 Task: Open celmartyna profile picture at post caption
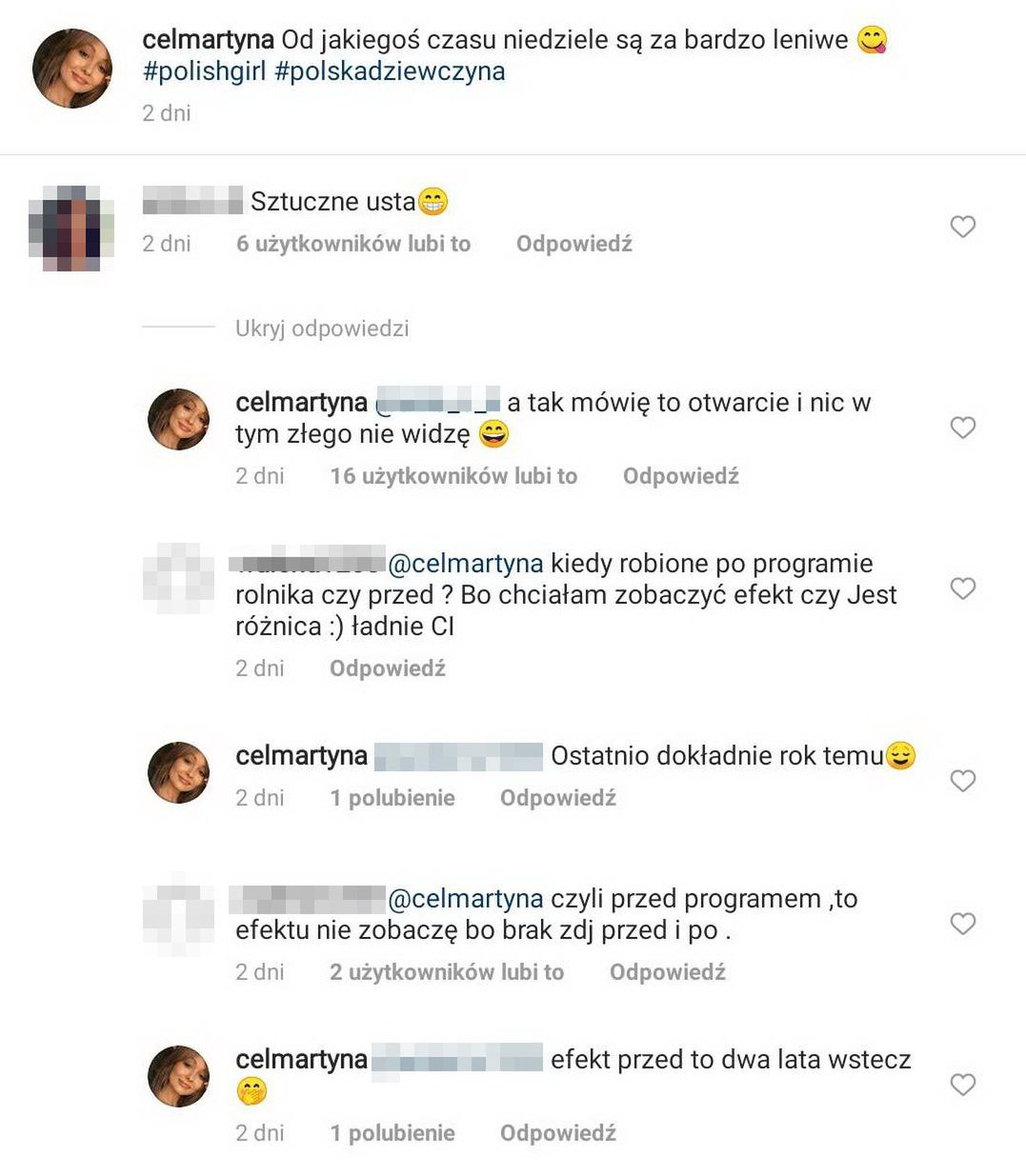72,68
